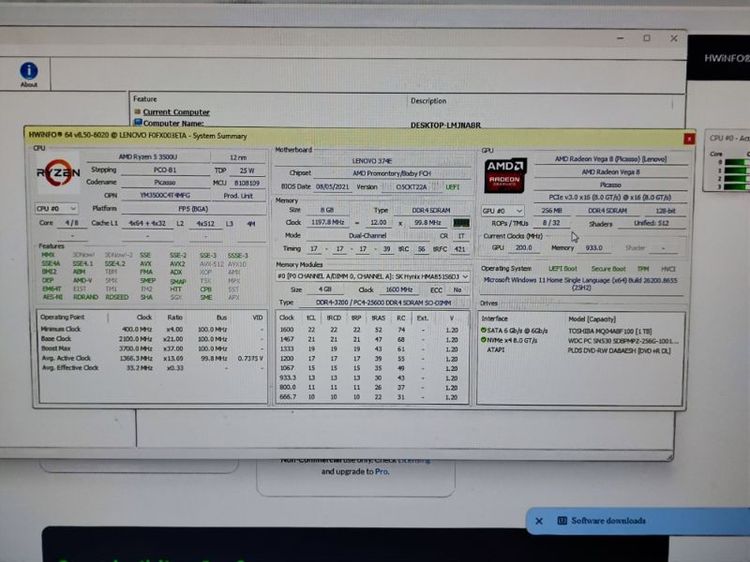
Task: Click the Feature column header
Action: tap(145, 99)
